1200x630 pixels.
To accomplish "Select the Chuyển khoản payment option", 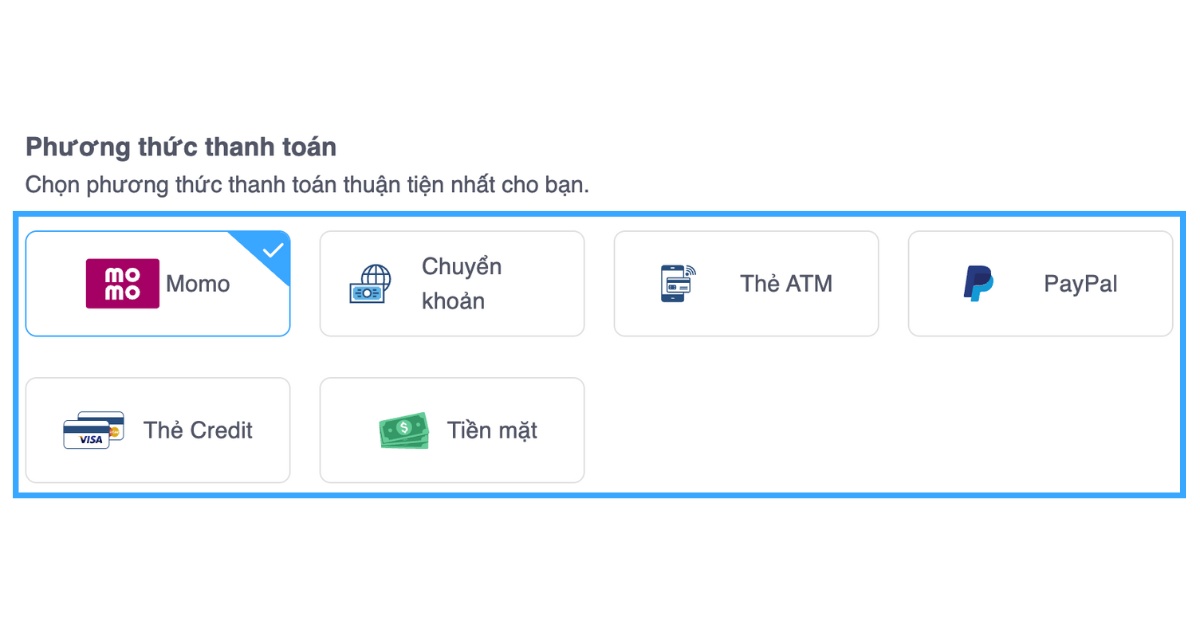I will point(451,283).
